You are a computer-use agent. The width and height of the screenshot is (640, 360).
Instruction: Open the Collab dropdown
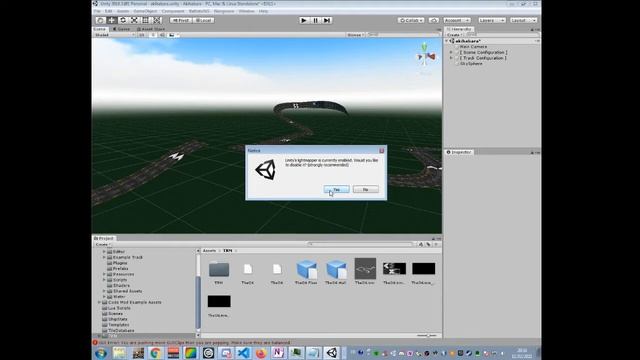pos(411,20)
